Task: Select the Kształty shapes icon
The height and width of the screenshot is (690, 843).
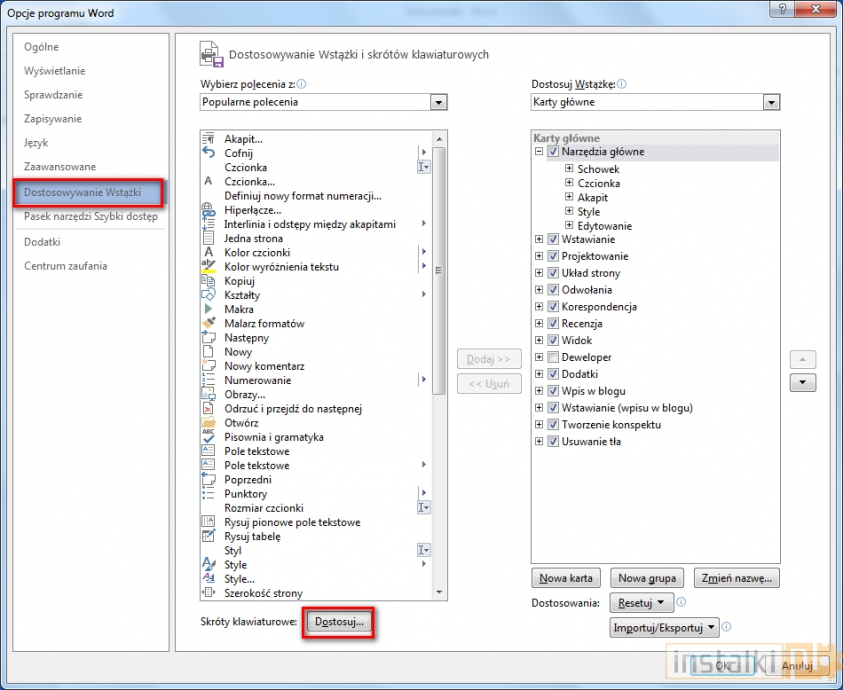Action: tap(209, 295)
